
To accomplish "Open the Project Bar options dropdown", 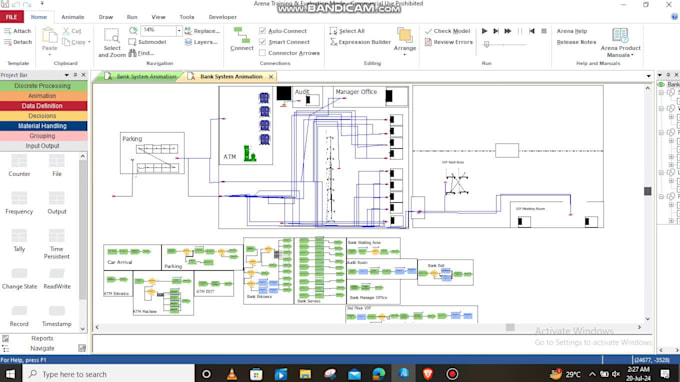I will (66, 75).
